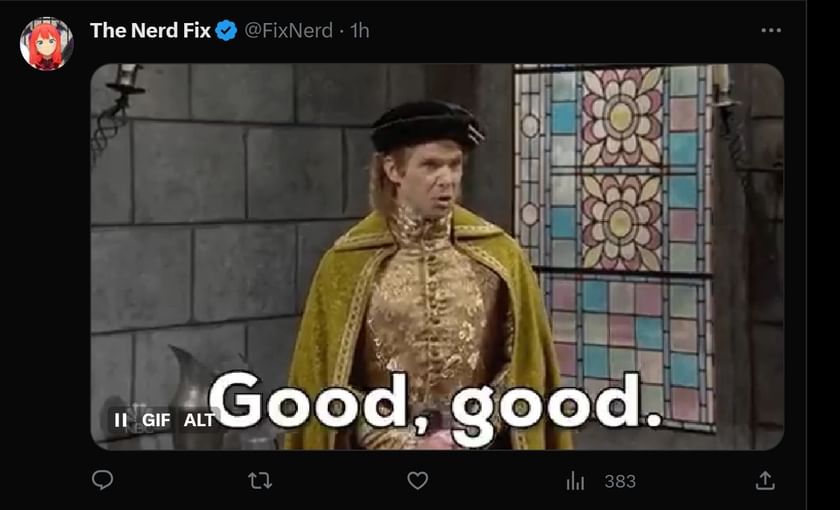The width and height of the screenshot is (840, 510).
Task: Click the 383 view count
Action: 620,481
